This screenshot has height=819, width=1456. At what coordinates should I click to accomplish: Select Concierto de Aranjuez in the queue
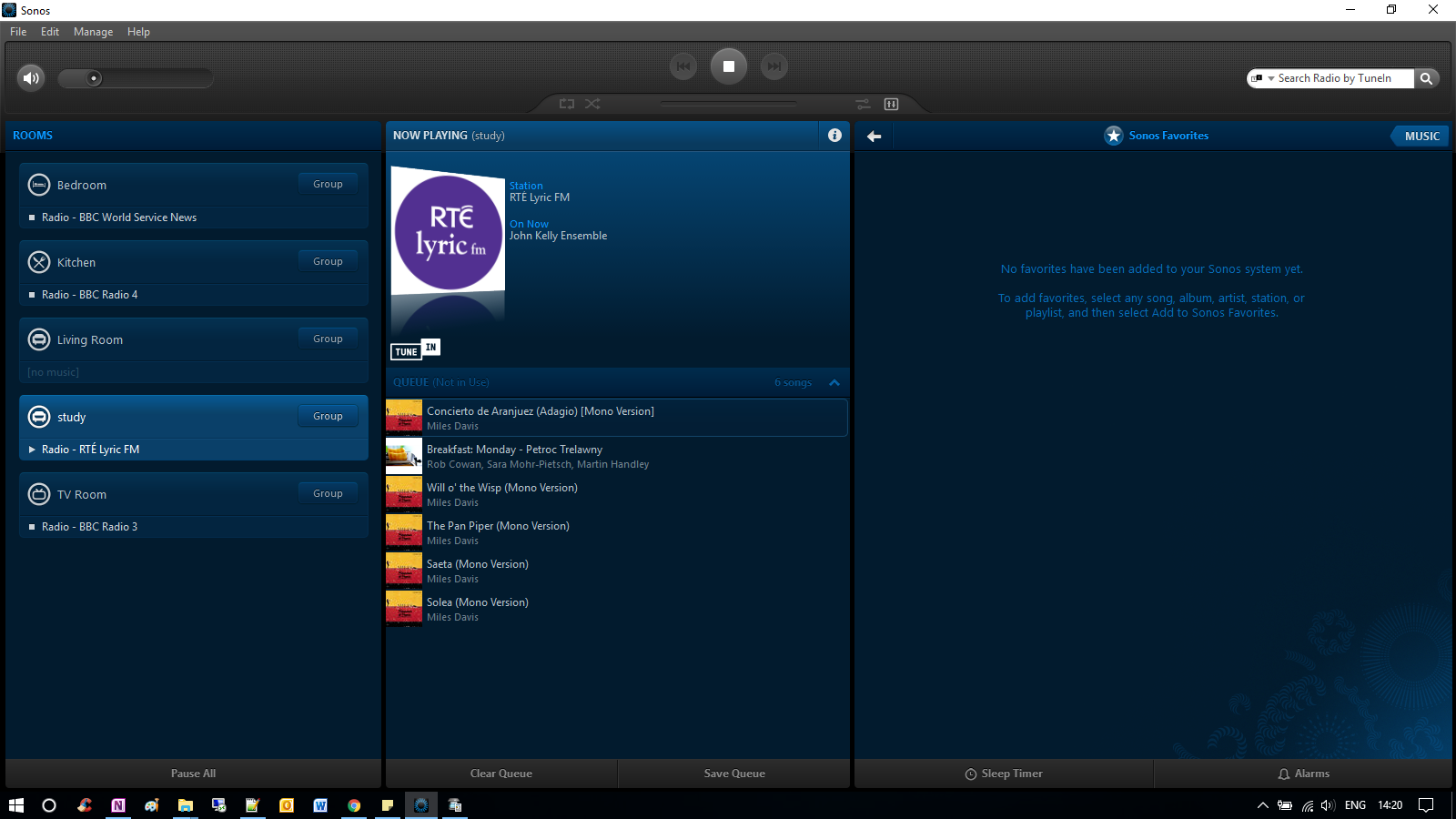tap(617, 418)
